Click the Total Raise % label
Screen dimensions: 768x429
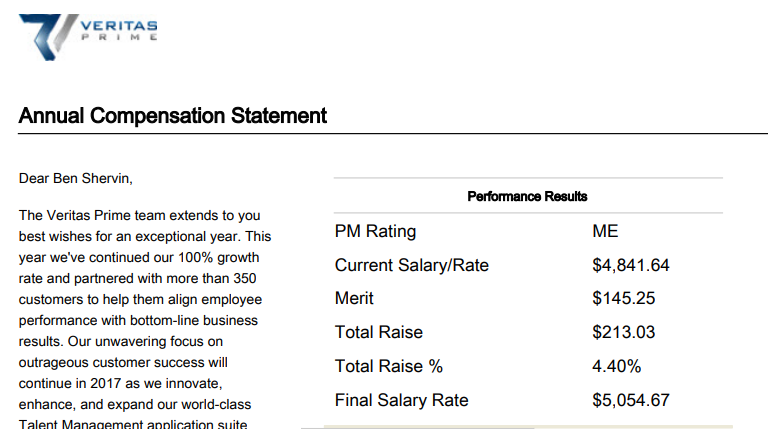389,366
